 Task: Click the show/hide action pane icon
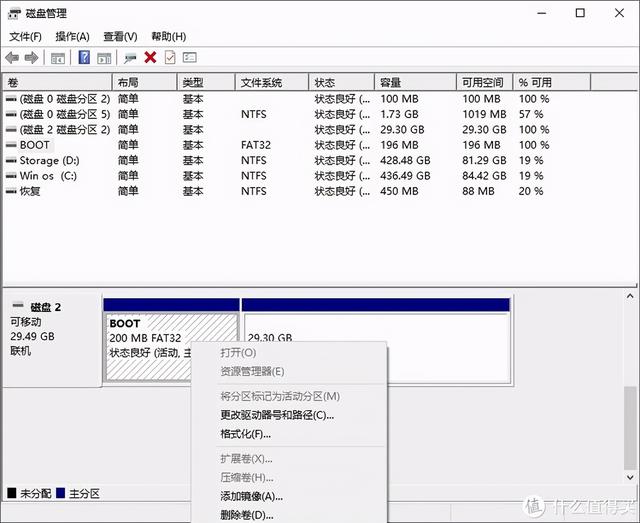[x=104, y=58]
